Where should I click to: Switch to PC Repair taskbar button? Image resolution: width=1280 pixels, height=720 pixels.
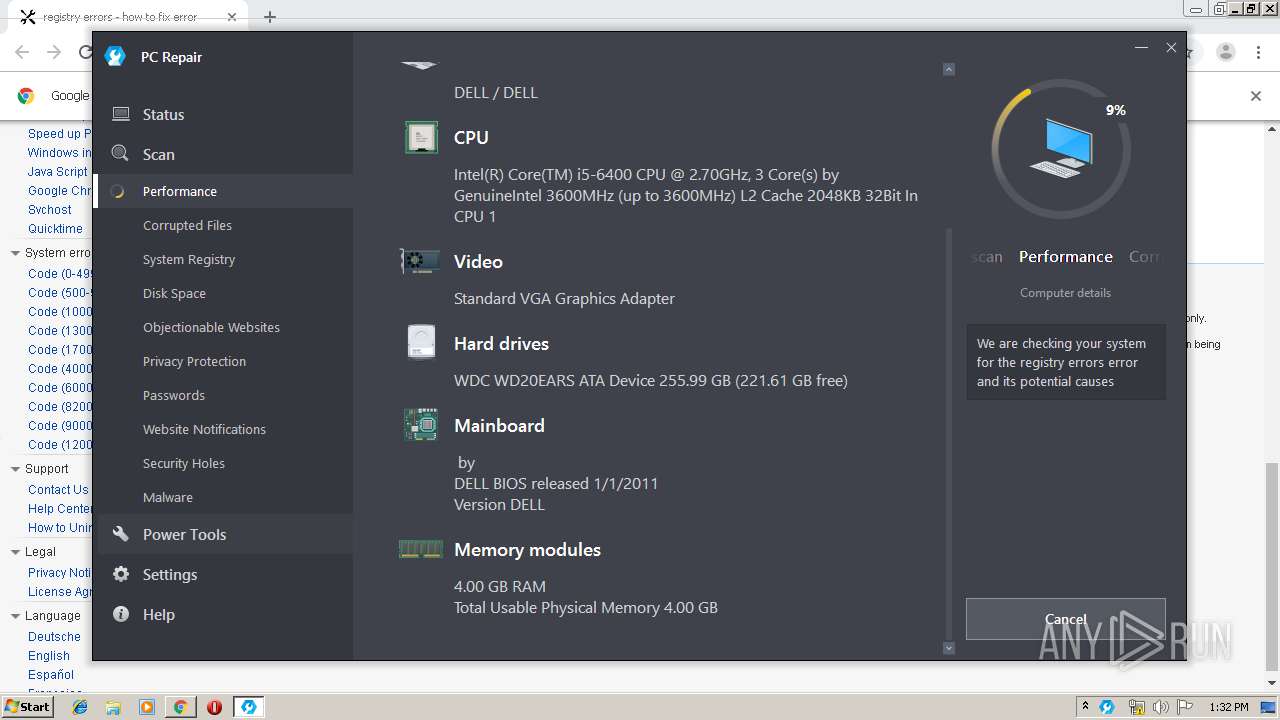coord(248,707)
